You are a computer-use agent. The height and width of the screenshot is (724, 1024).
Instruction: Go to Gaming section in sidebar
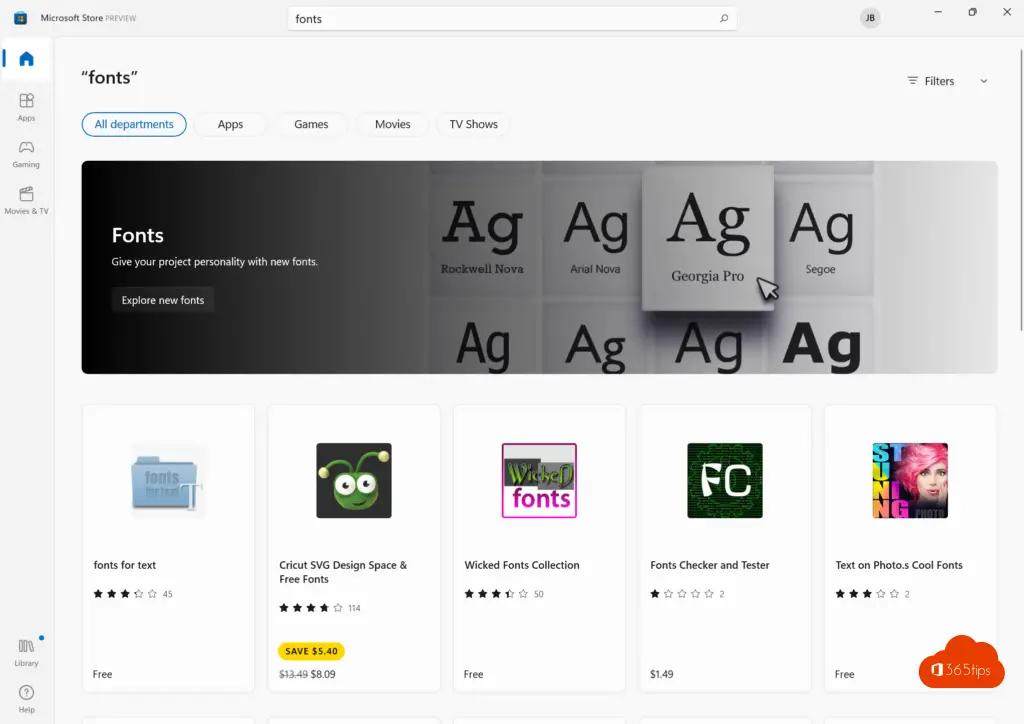[x=26, y=153]
